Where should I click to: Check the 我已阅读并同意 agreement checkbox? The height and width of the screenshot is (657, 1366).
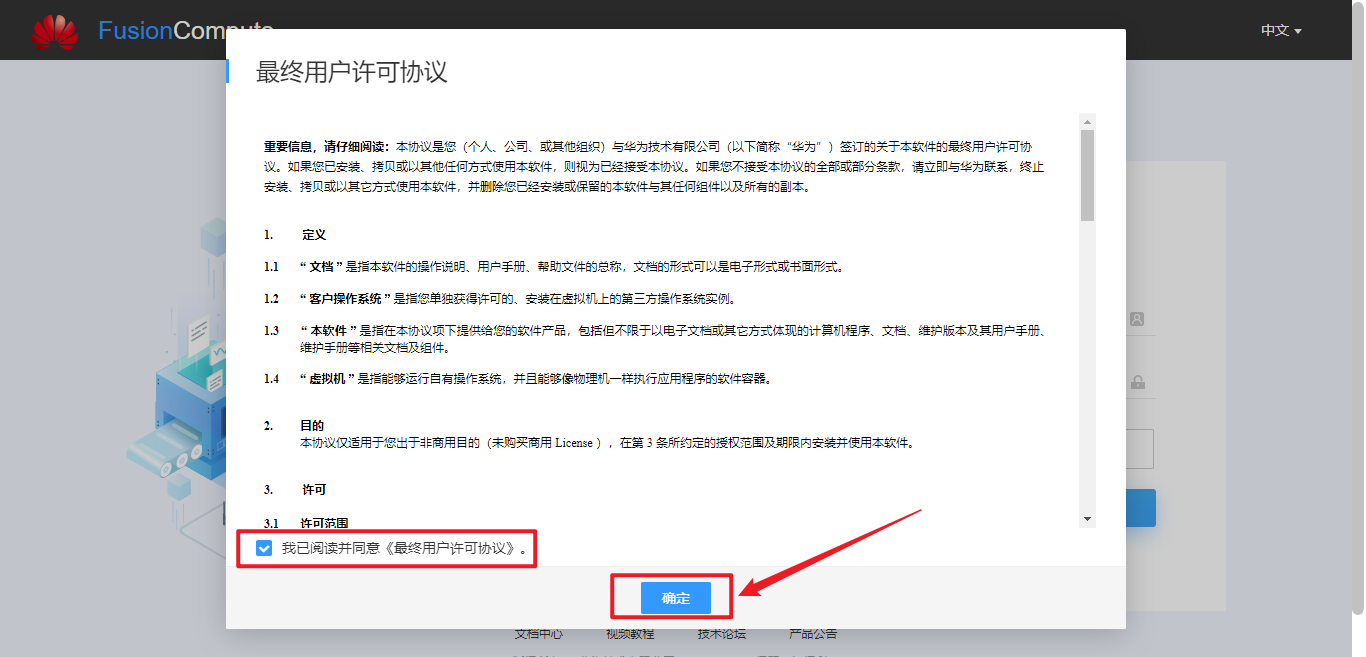(x=264, y=548)
